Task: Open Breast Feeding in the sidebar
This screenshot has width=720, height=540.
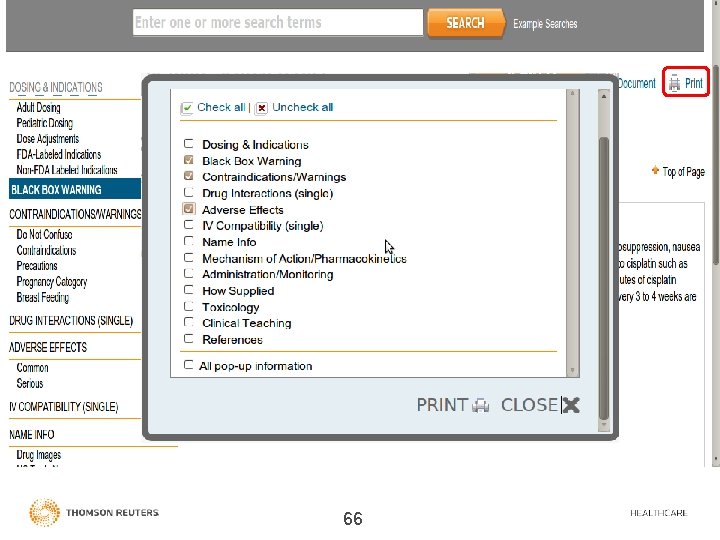Action: pos(43,298)
